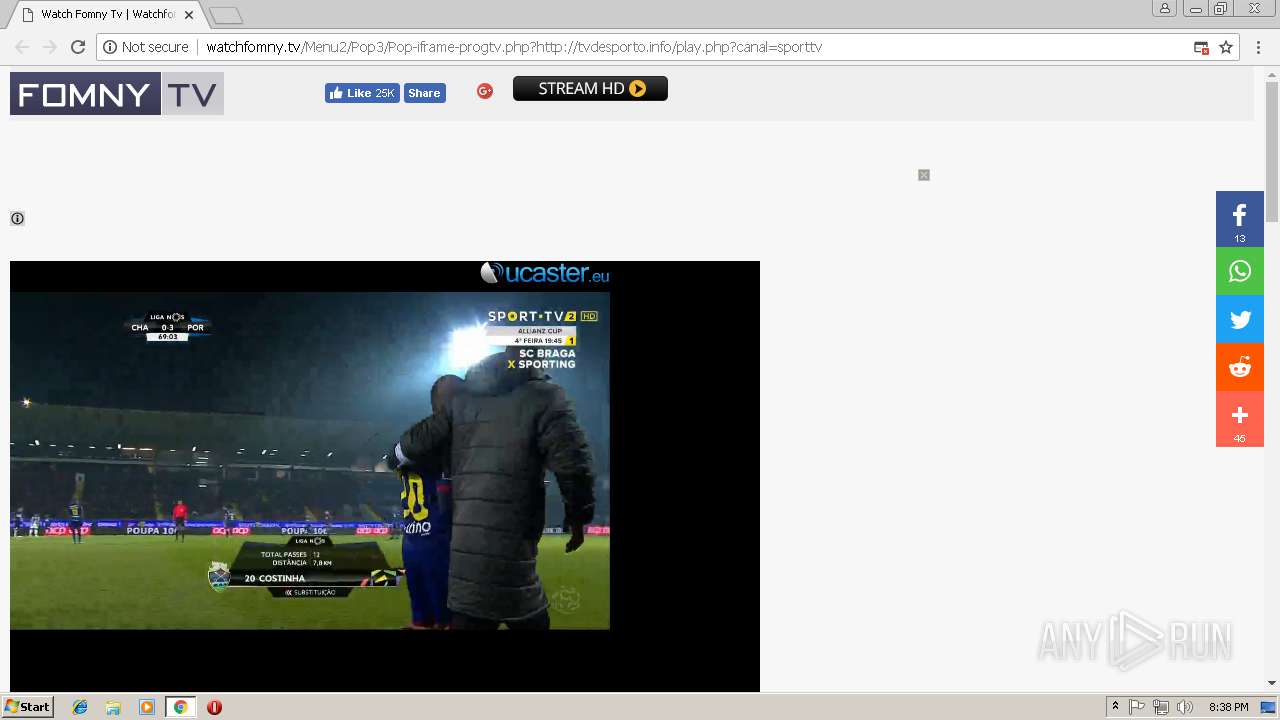The image size is (1280, 720).
Task: Open network tray icon
Action: (1161, 707)
